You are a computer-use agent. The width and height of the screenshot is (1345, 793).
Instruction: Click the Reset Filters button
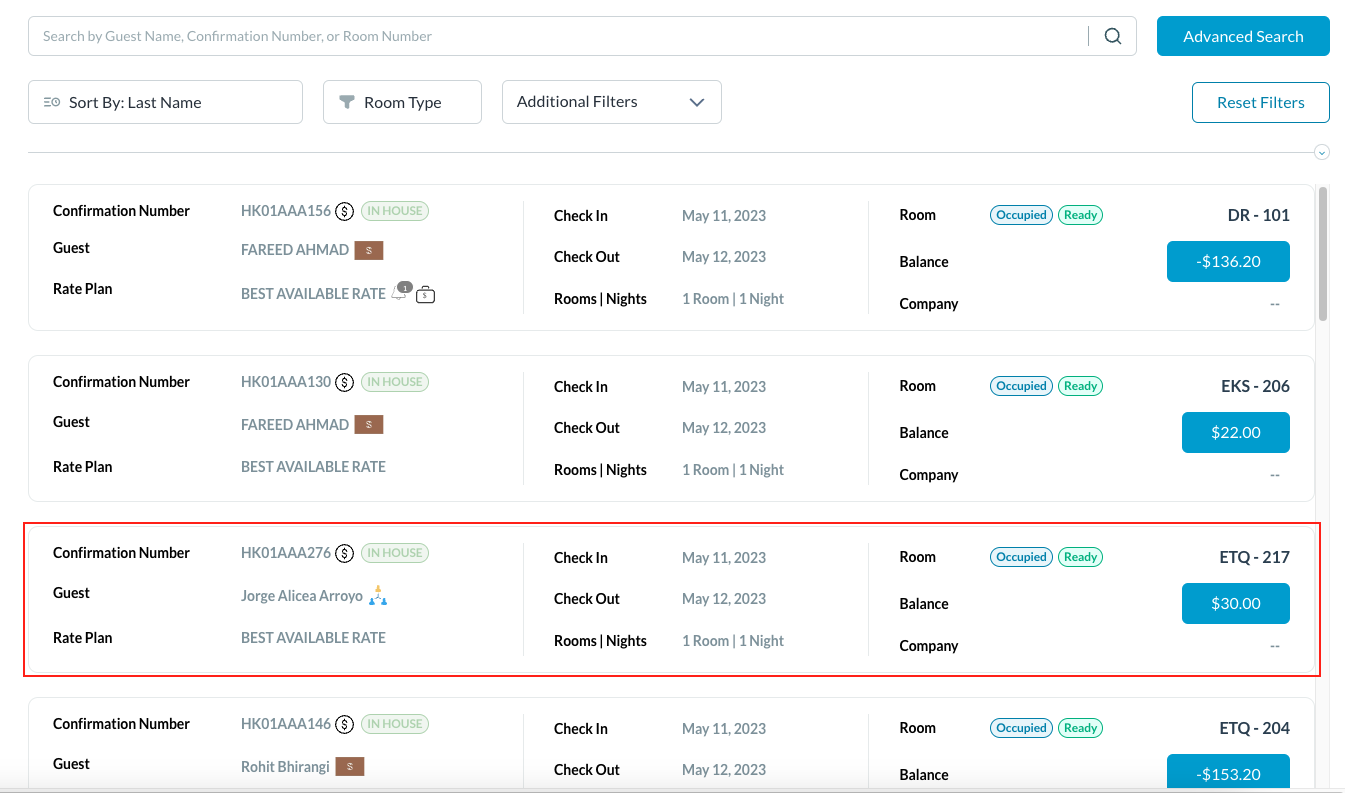tap(1260, 102)
